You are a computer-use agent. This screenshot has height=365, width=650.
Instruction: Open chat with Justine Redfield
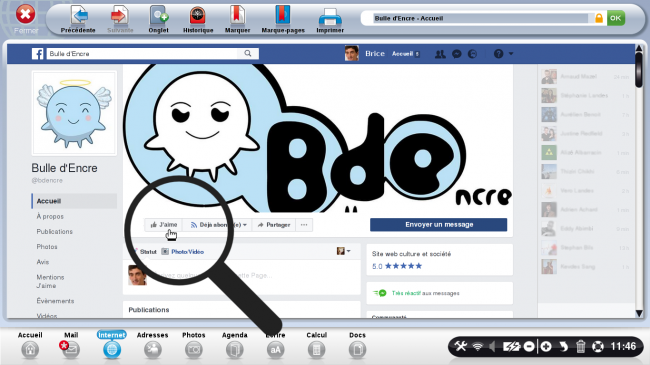[x=585, y=134]
